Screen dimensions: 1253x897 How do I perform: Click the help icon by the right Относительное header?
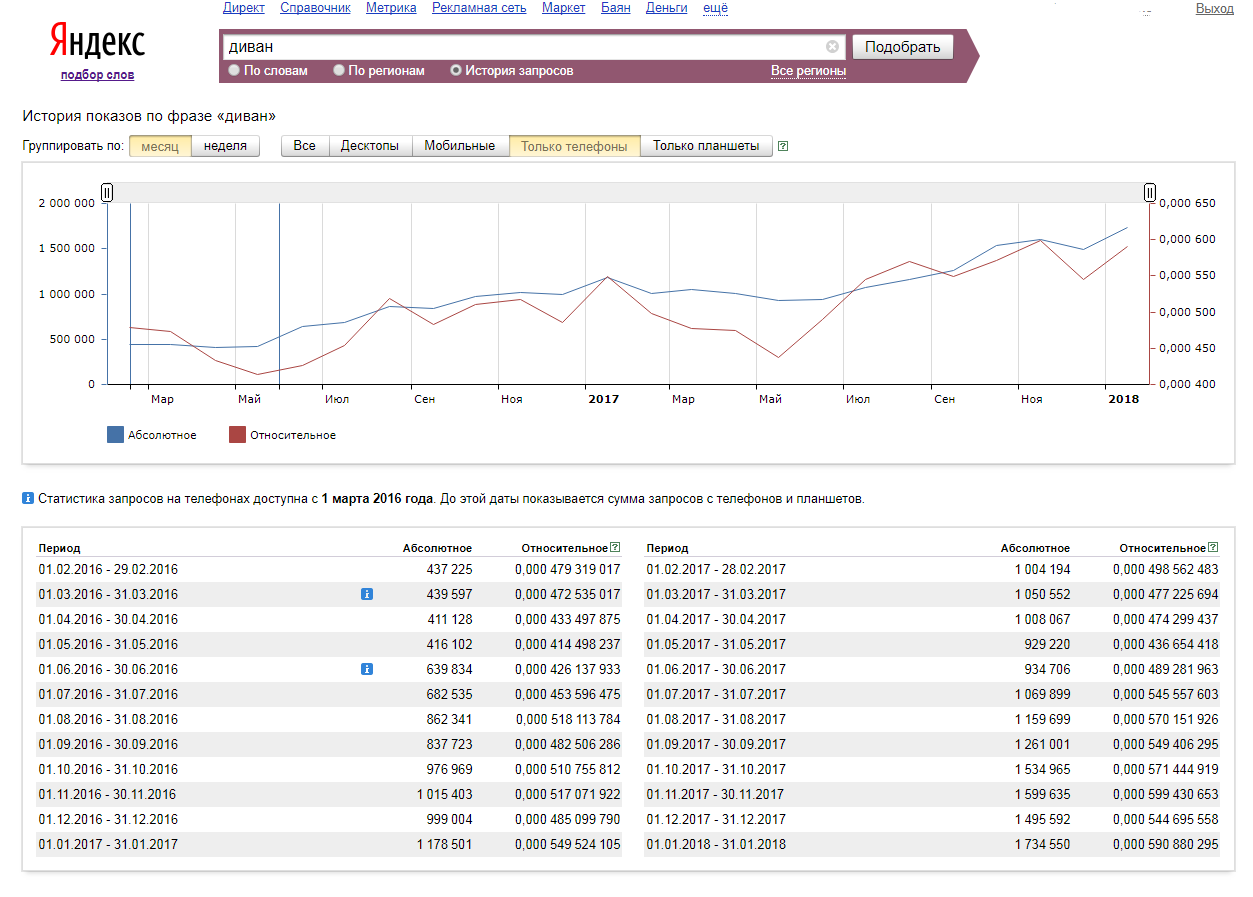coord(1213,548)
